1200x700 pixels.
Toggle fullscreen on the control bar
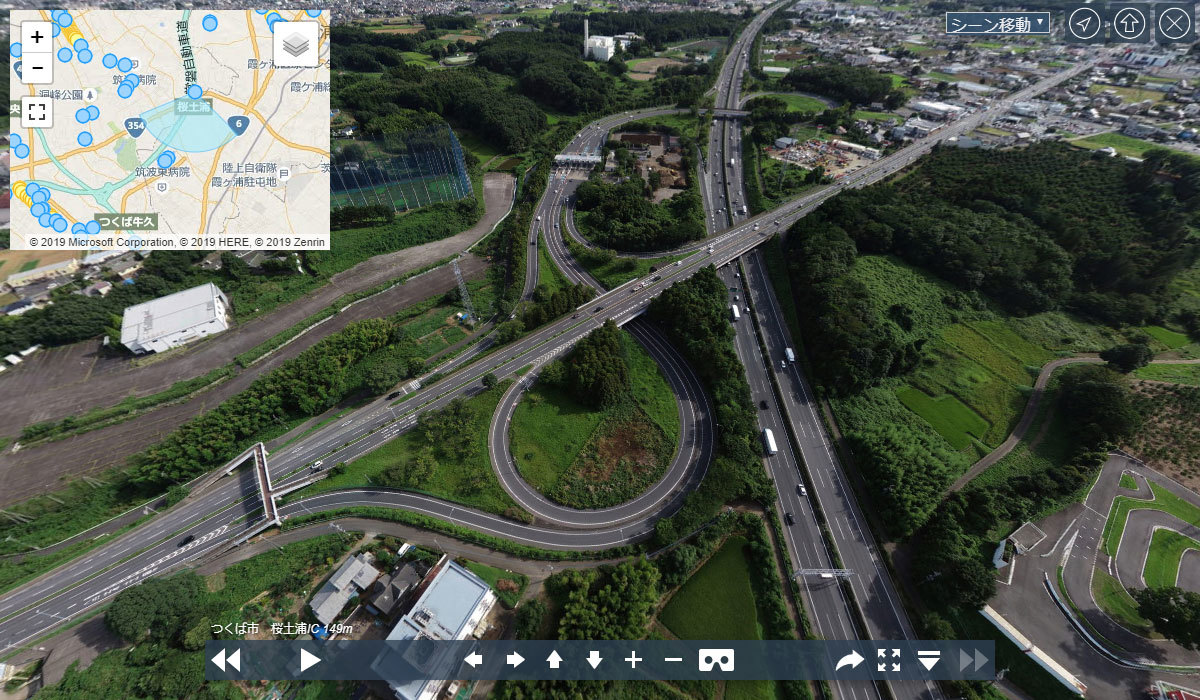(889, 660)
